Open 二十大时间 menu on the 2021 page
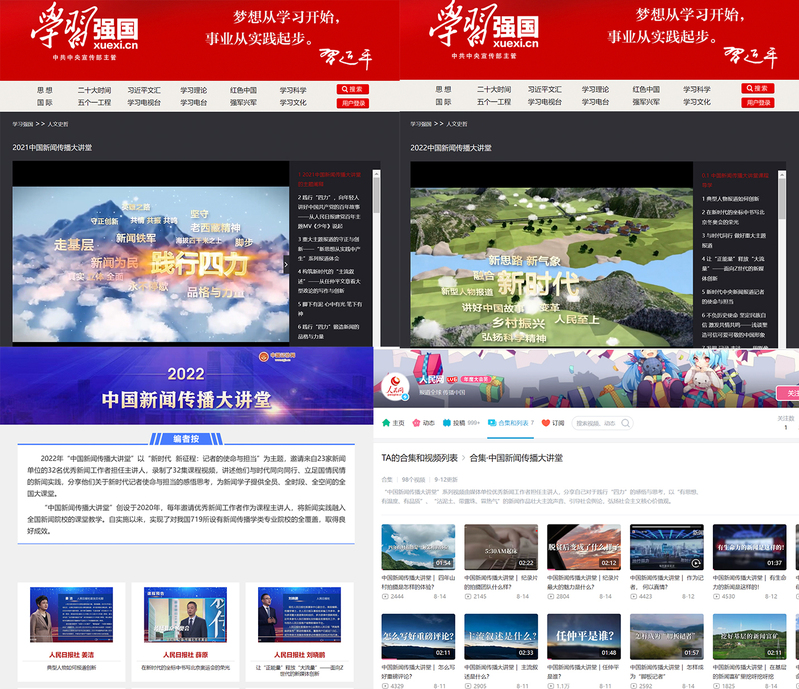Image resolution: width=799 pixels, height=689 pixels. [94, 90]
